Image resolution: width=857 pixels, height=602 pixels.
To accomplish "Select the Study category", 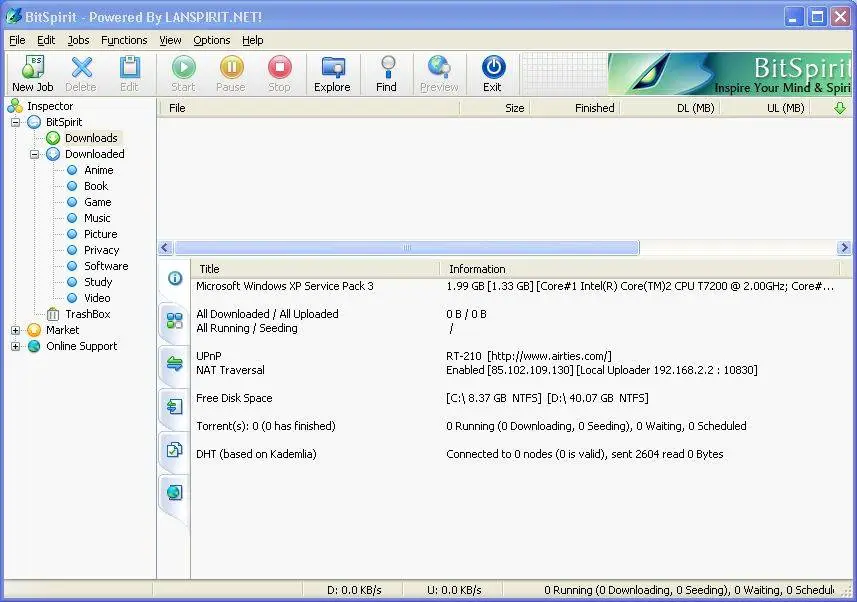I will (98, 282).
